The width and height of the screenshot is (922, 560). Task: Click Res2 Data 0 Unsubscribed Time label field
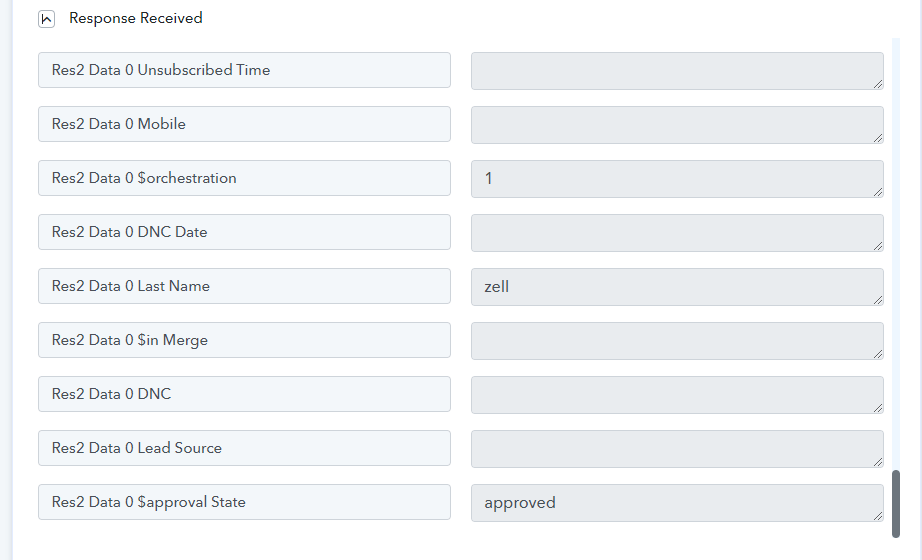coord(244,70)
